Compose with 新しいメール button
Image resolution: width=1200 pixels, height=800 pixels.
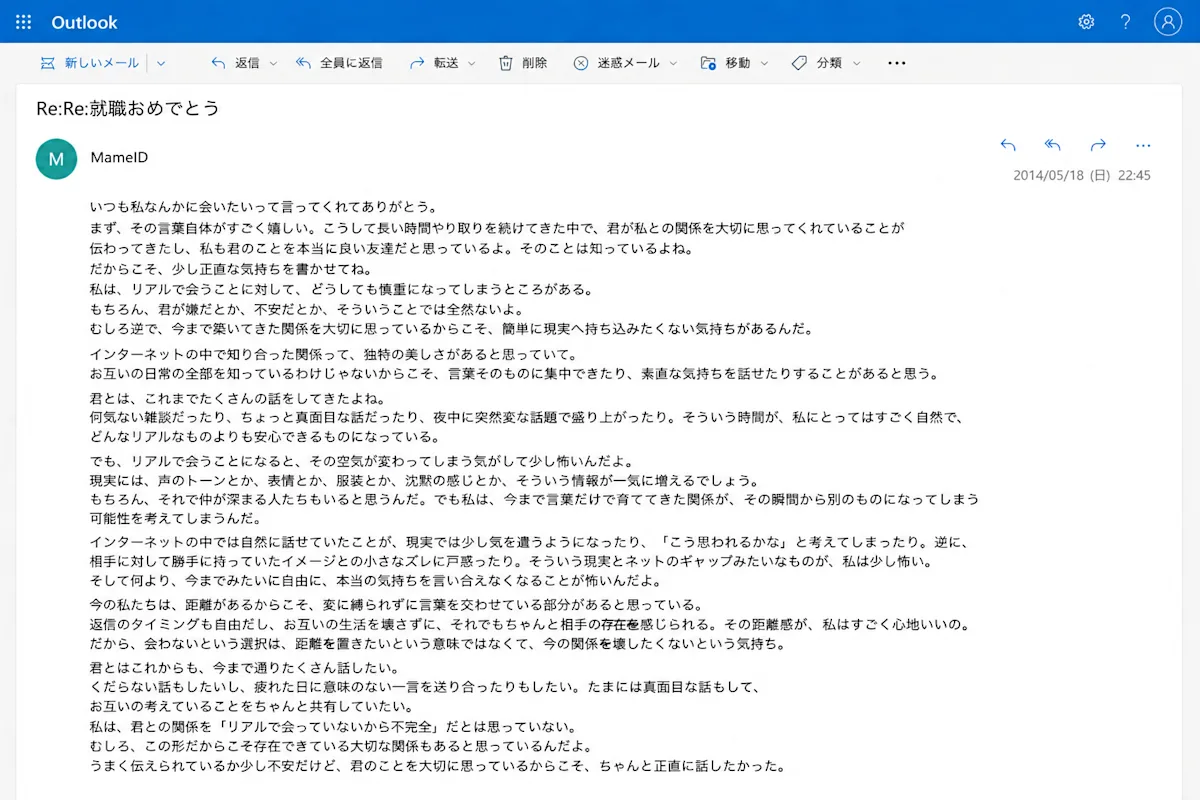pos(89,63)
